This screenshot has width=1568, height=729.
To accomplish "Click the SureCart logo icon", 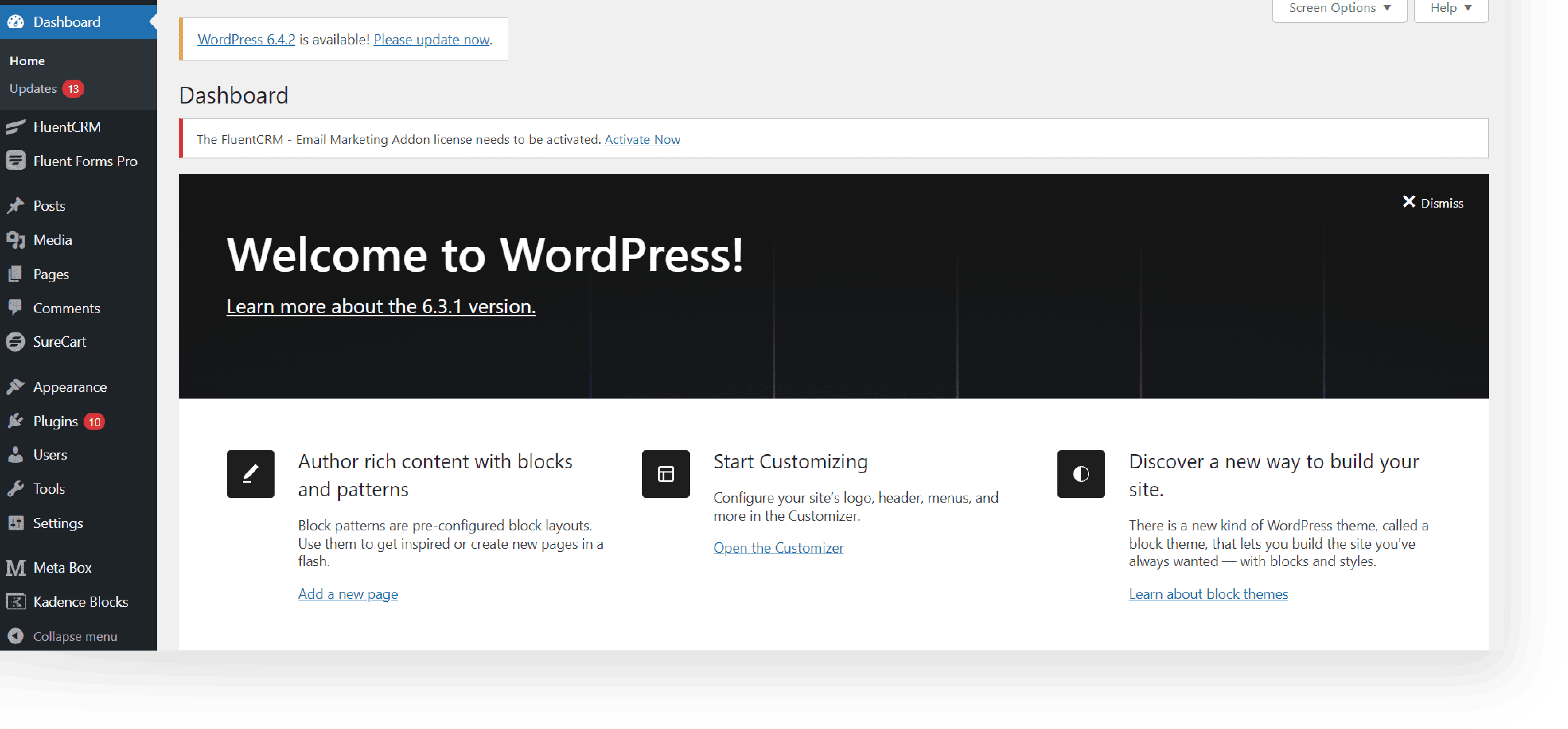I will click(x=16, y=342).
